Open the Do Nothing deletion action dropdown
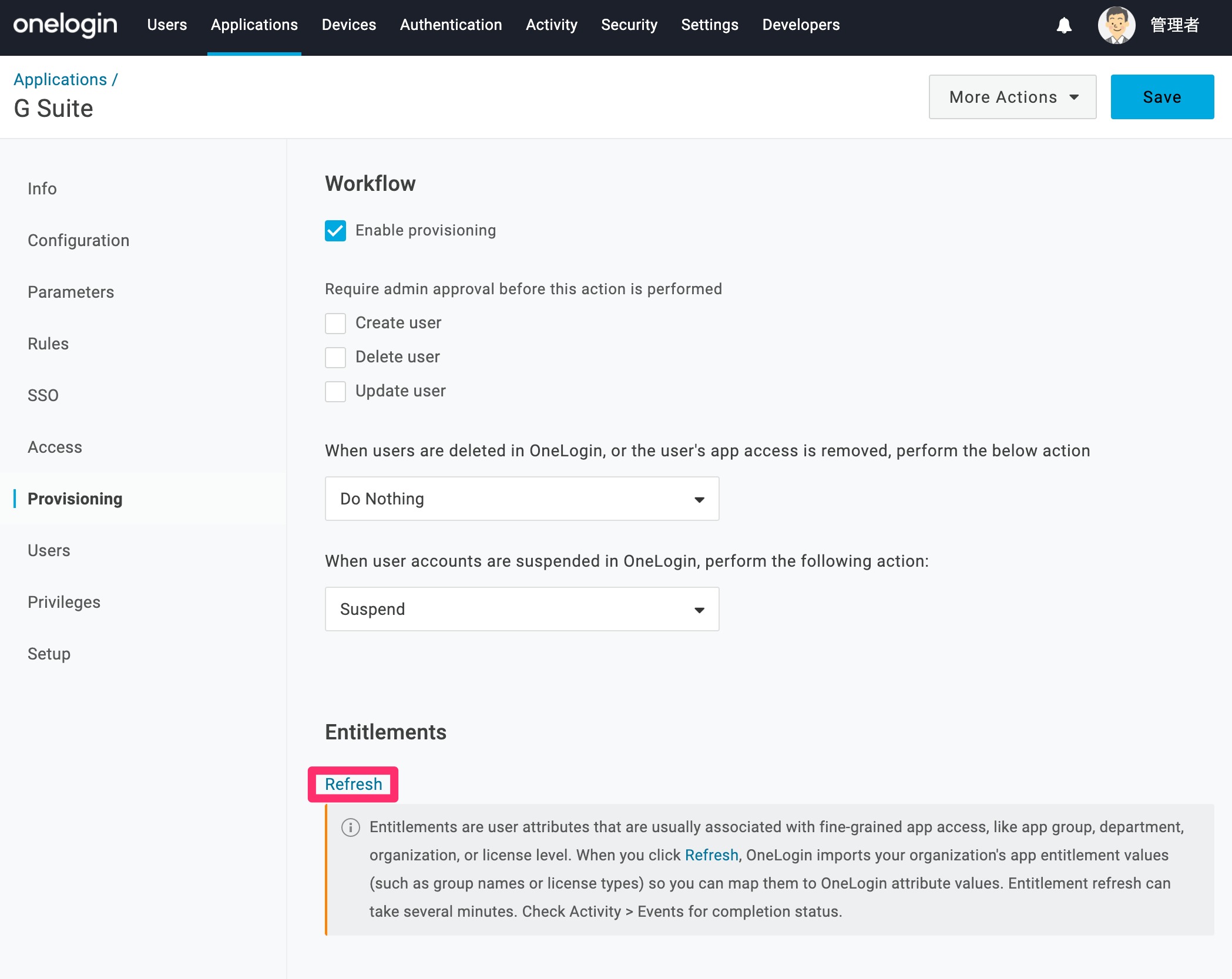 tap(522, 499)
